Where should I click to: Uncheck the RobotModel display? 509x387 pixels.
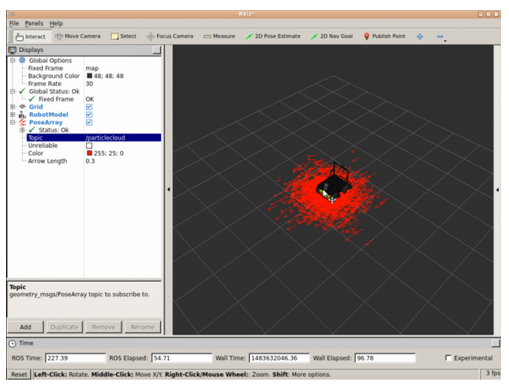89,115
